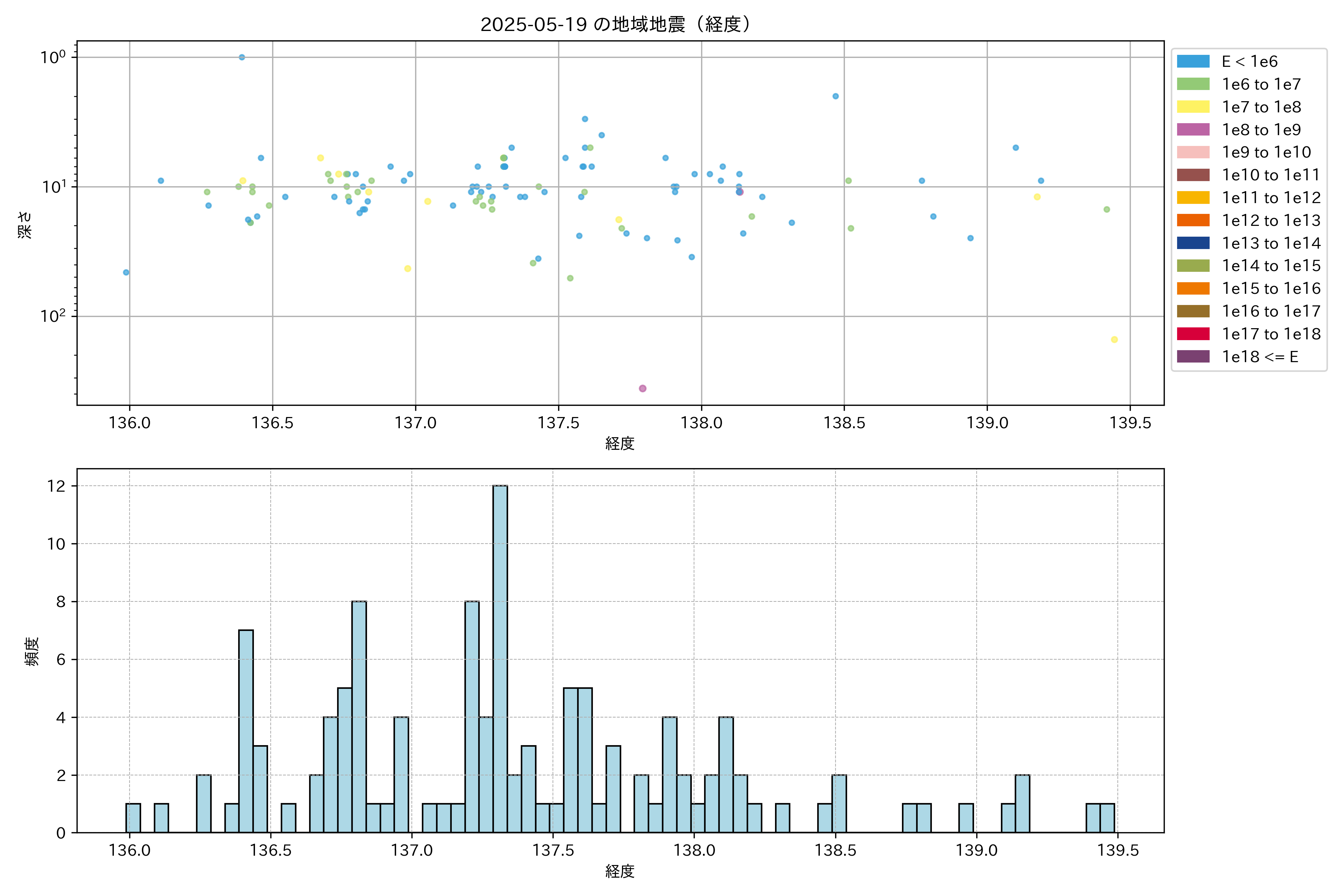The height and width of the screenshot is (896, 1344).
Task: Click the purple scatter point at the bottom
Action: tap(642, 389)
